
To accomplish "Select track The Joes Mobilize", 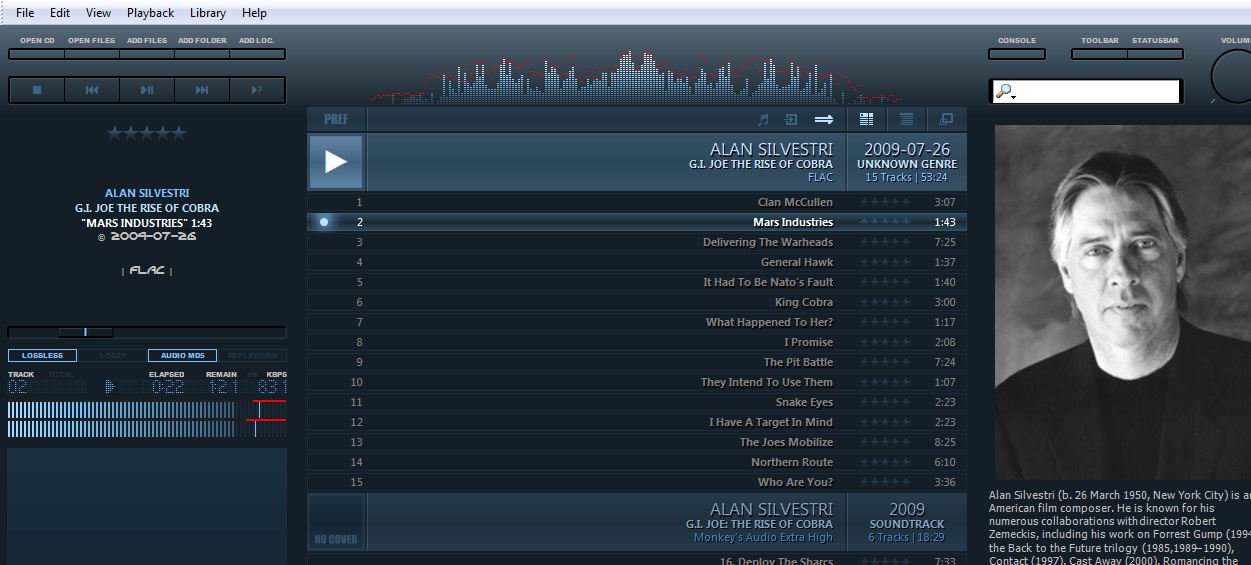I will coord(637,442).
